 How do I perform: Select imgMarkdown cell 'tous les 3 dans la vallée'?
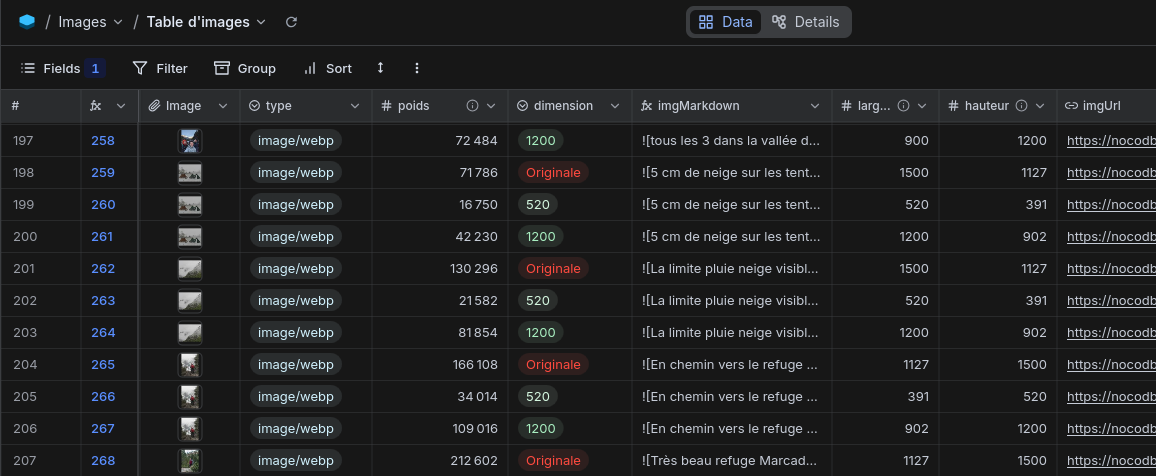[731, 141]
